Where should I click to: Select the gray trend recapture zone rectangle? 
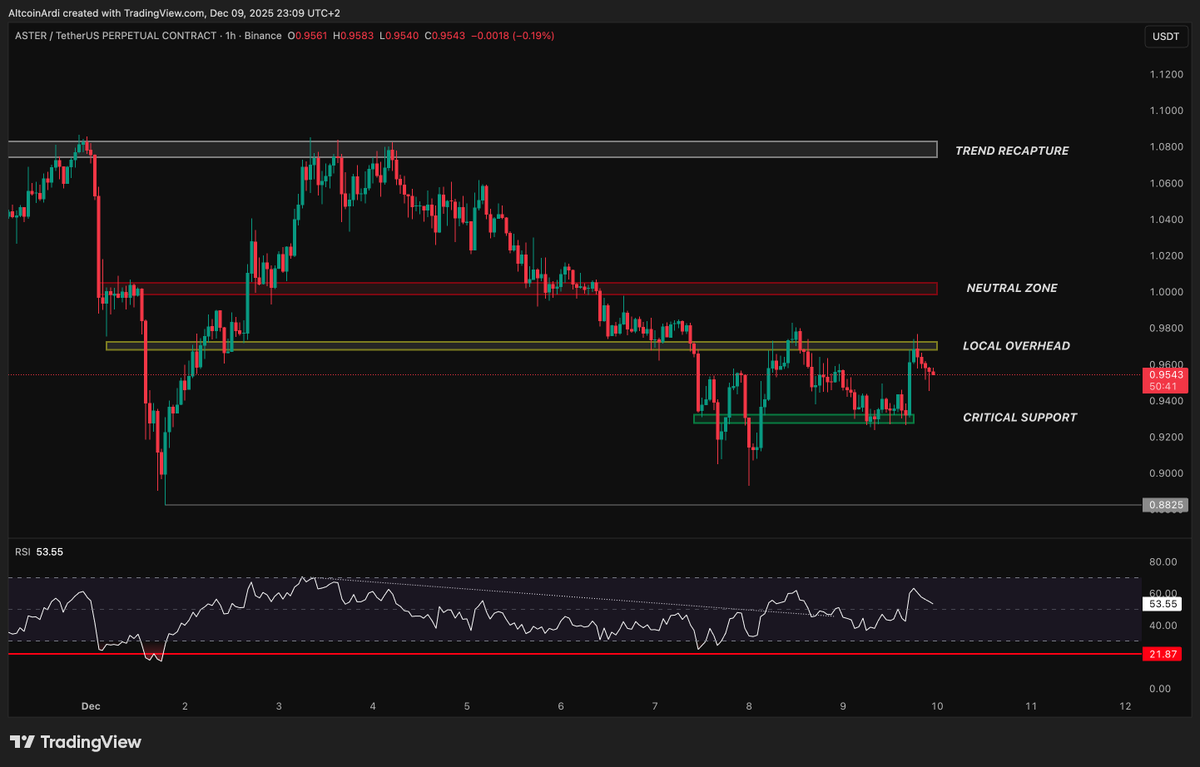(472, 150)
